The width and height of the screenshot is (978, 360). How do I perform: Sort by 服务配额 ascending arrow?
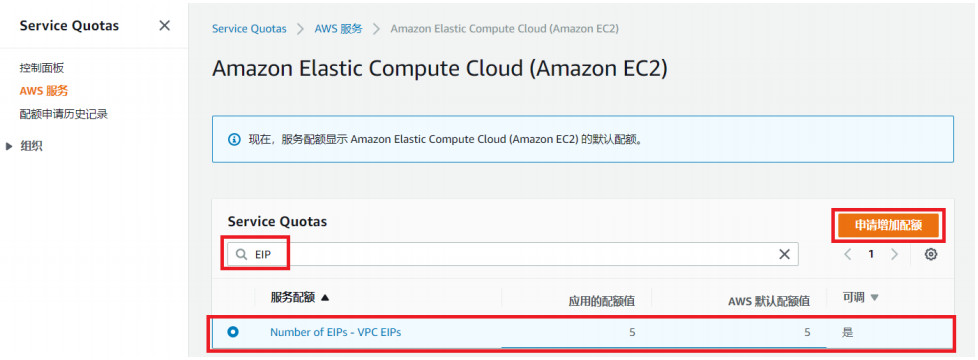(324, 298)
